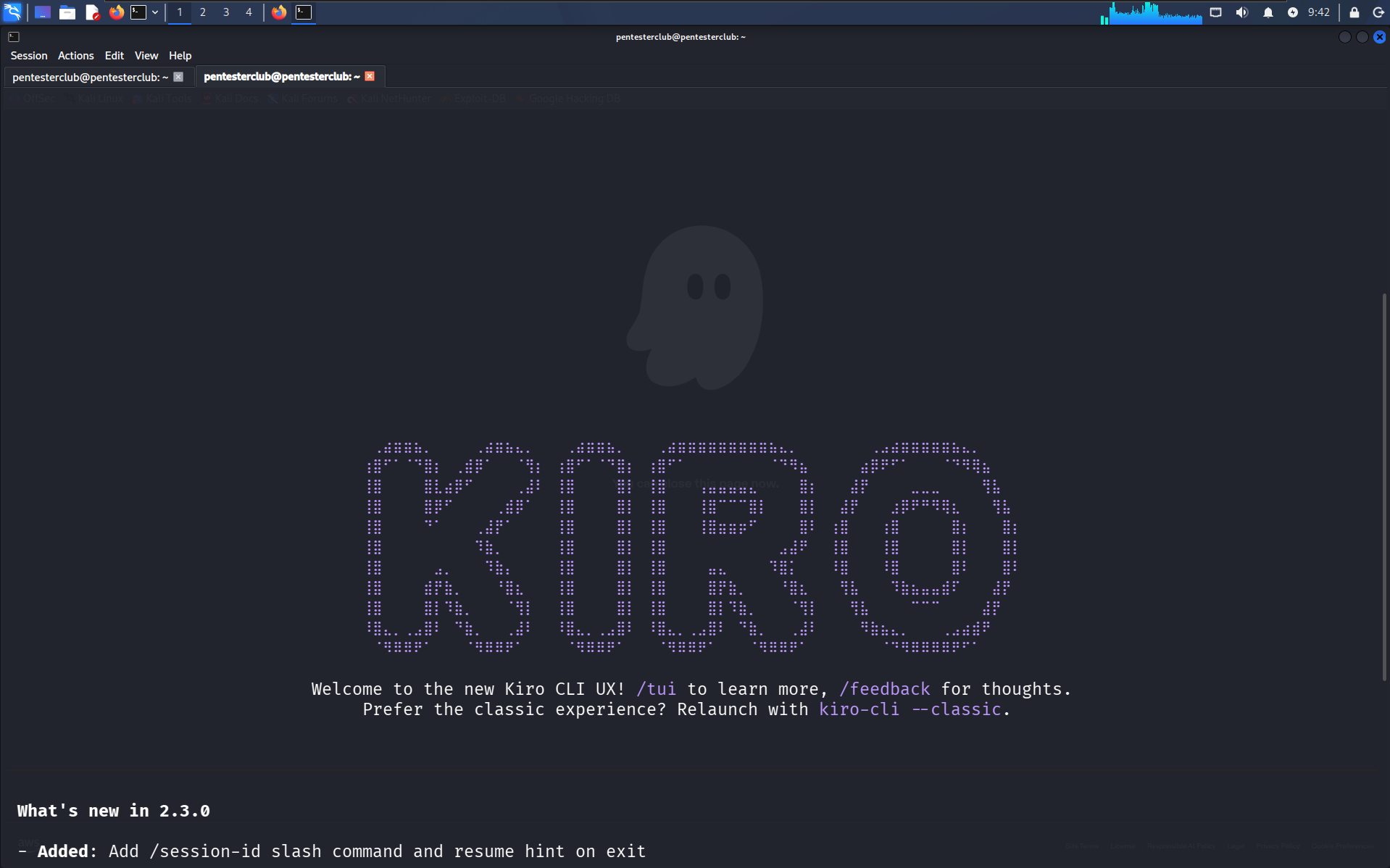Switch to workspace 1
The image size is (1390, 868).
tap(180, 12)
